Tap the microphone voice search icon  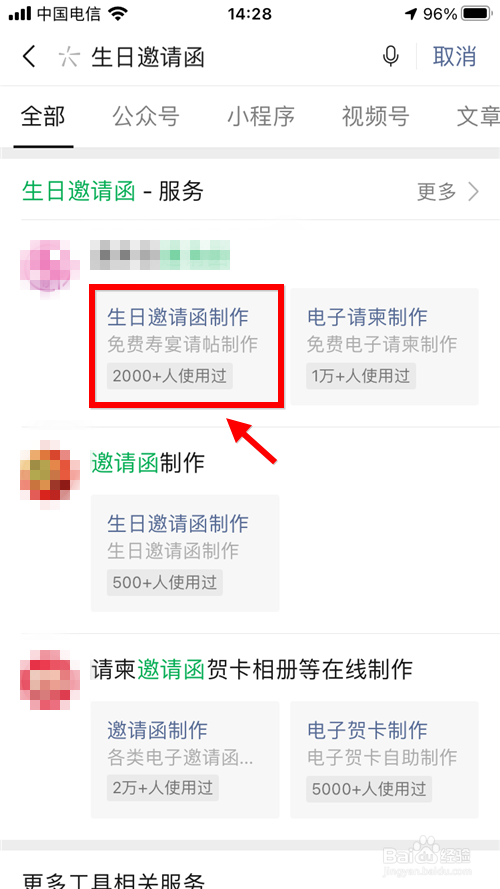[x=391, y=57]
